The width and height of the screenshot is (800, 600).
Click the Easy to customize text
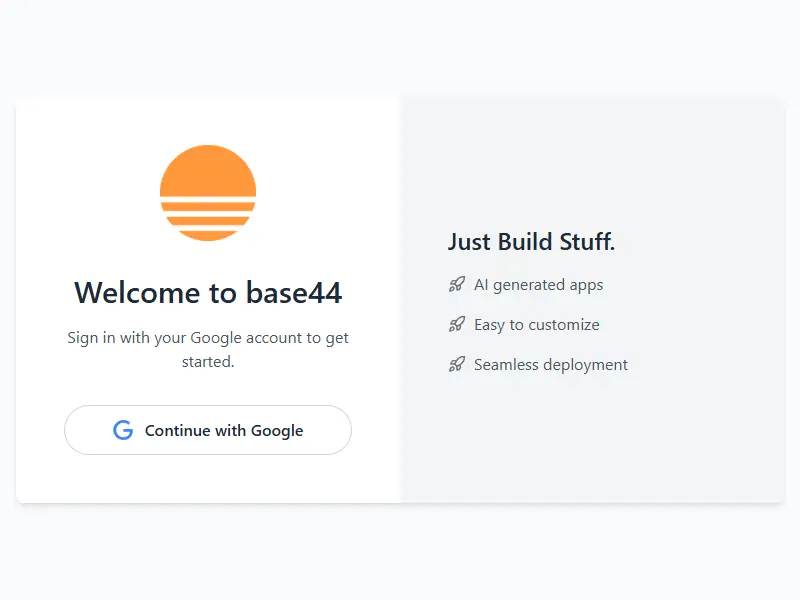(537, 324)
